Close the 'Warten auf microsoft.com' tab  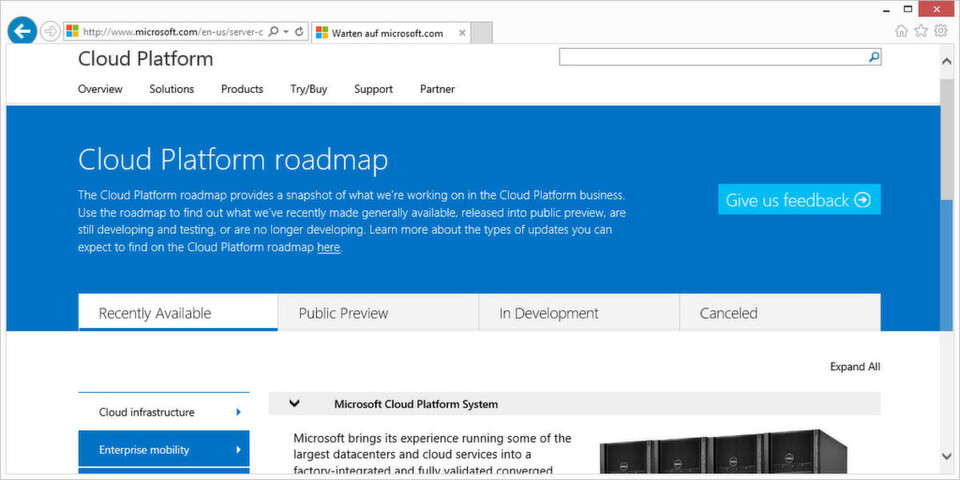click(462, 33)
